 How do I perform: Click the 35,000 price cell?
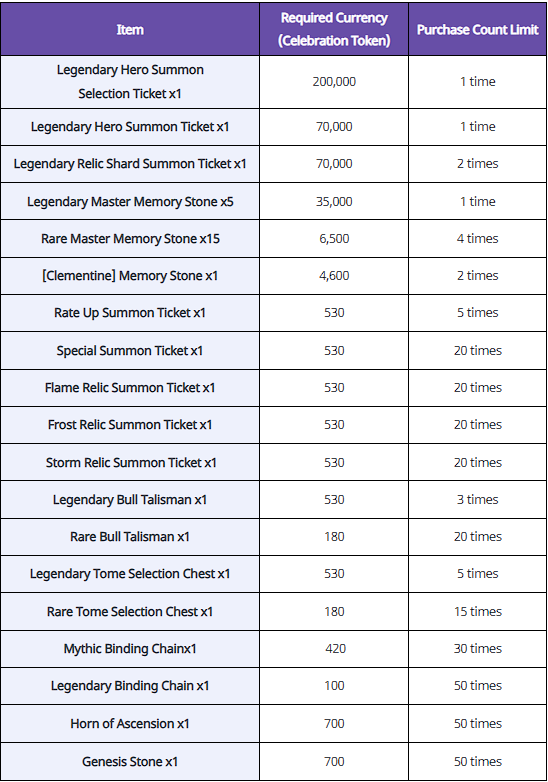point(334,201)
